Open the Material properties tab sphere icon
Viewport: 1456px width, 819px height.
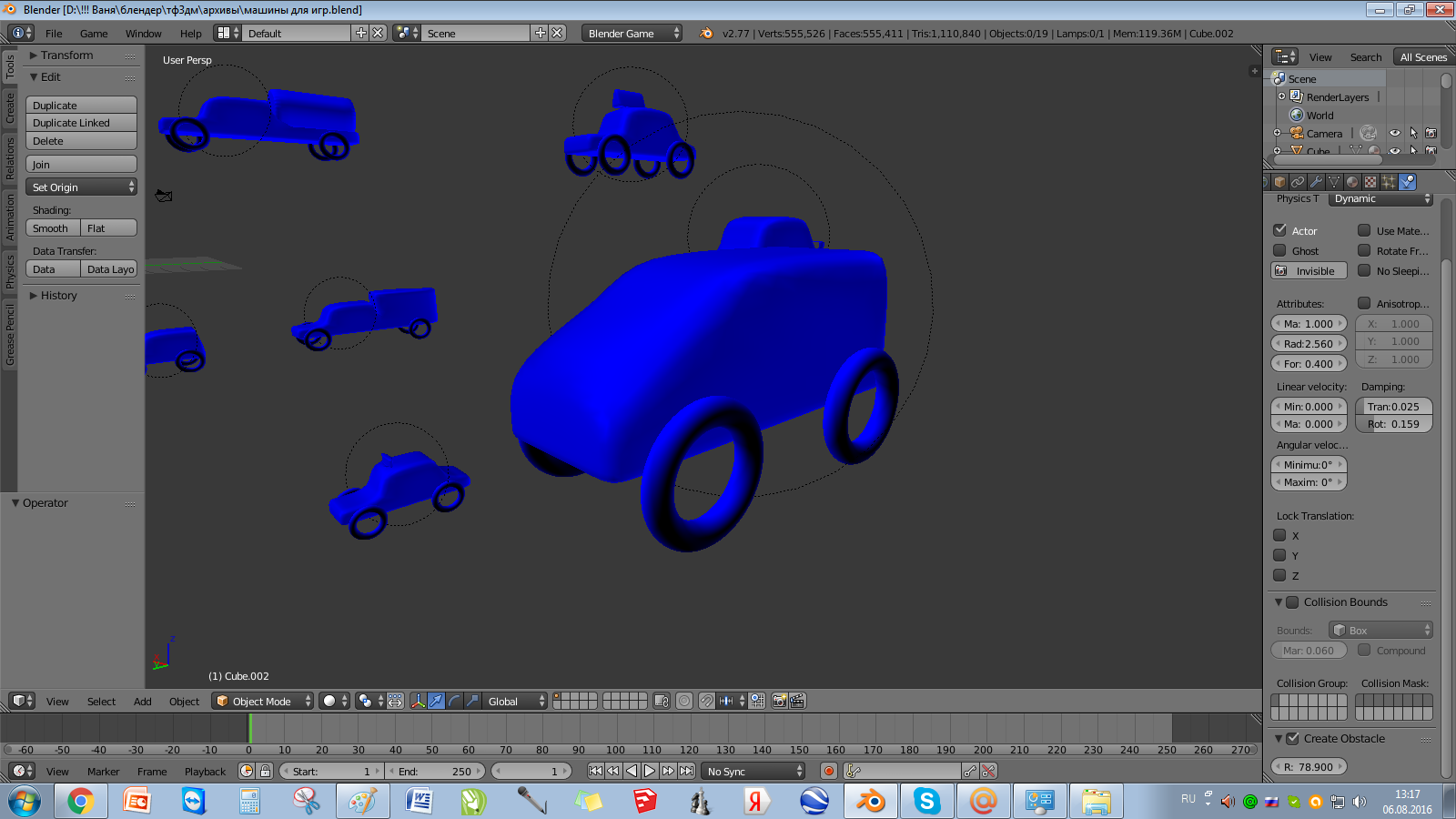pos(1352,182)
